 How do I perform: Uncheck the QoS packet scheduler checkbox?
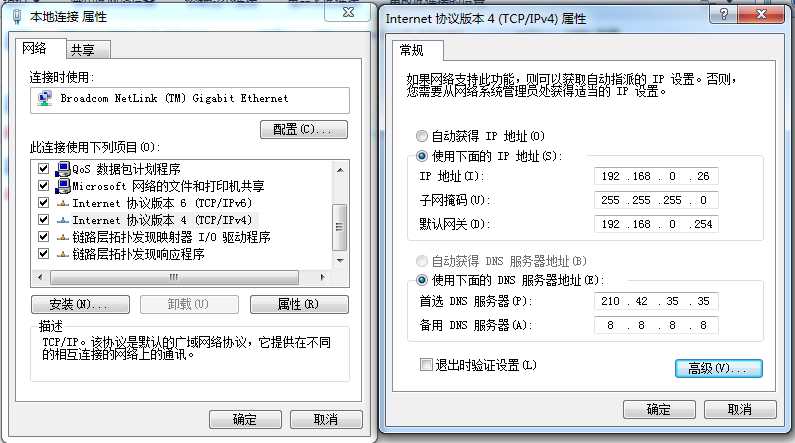[x=44, y=169]
